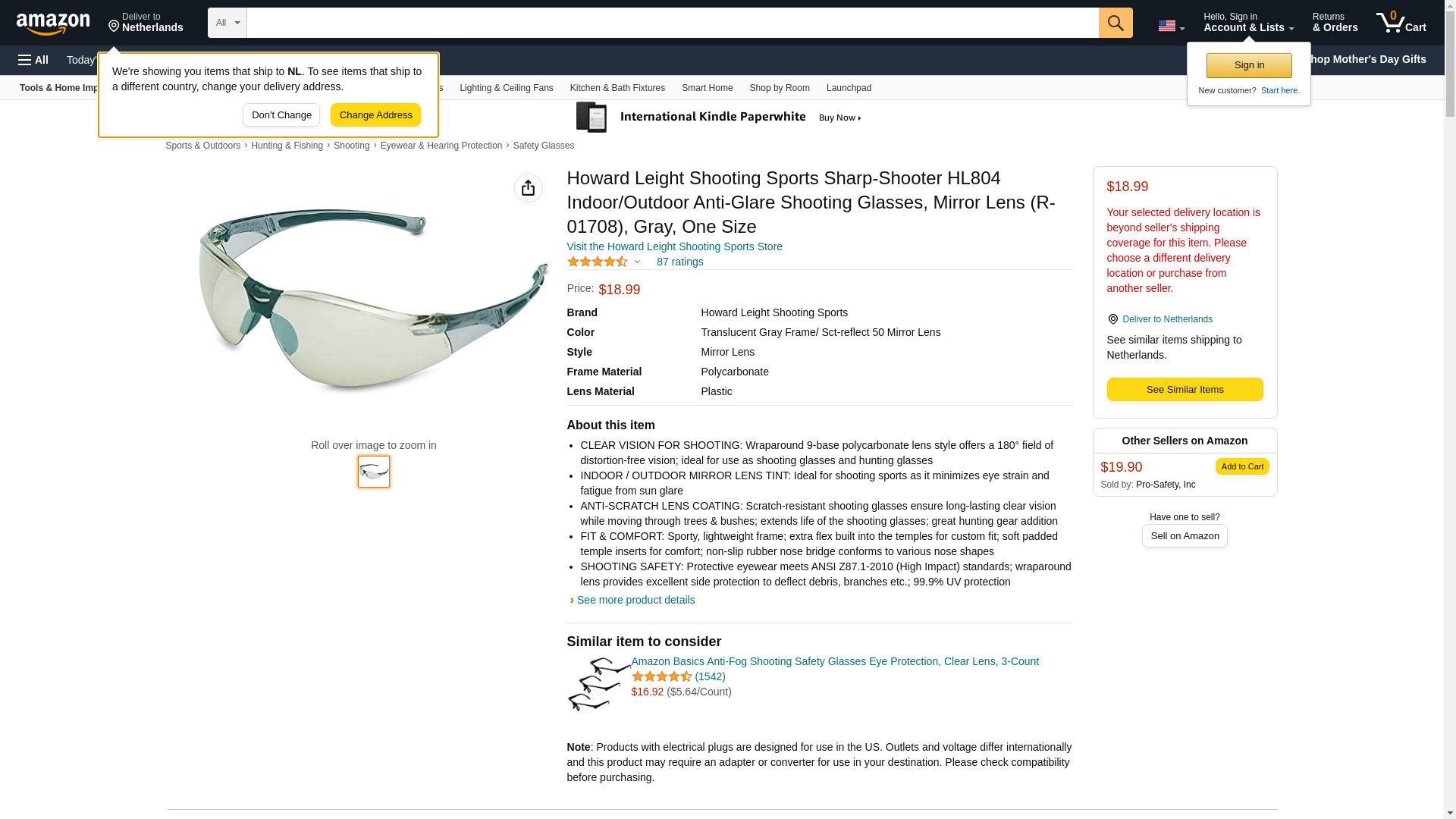Viewport: 1456px width, 819px height.
Task: Click the Amazon logo
Action: pyautogui.click(x=53, y=24)
